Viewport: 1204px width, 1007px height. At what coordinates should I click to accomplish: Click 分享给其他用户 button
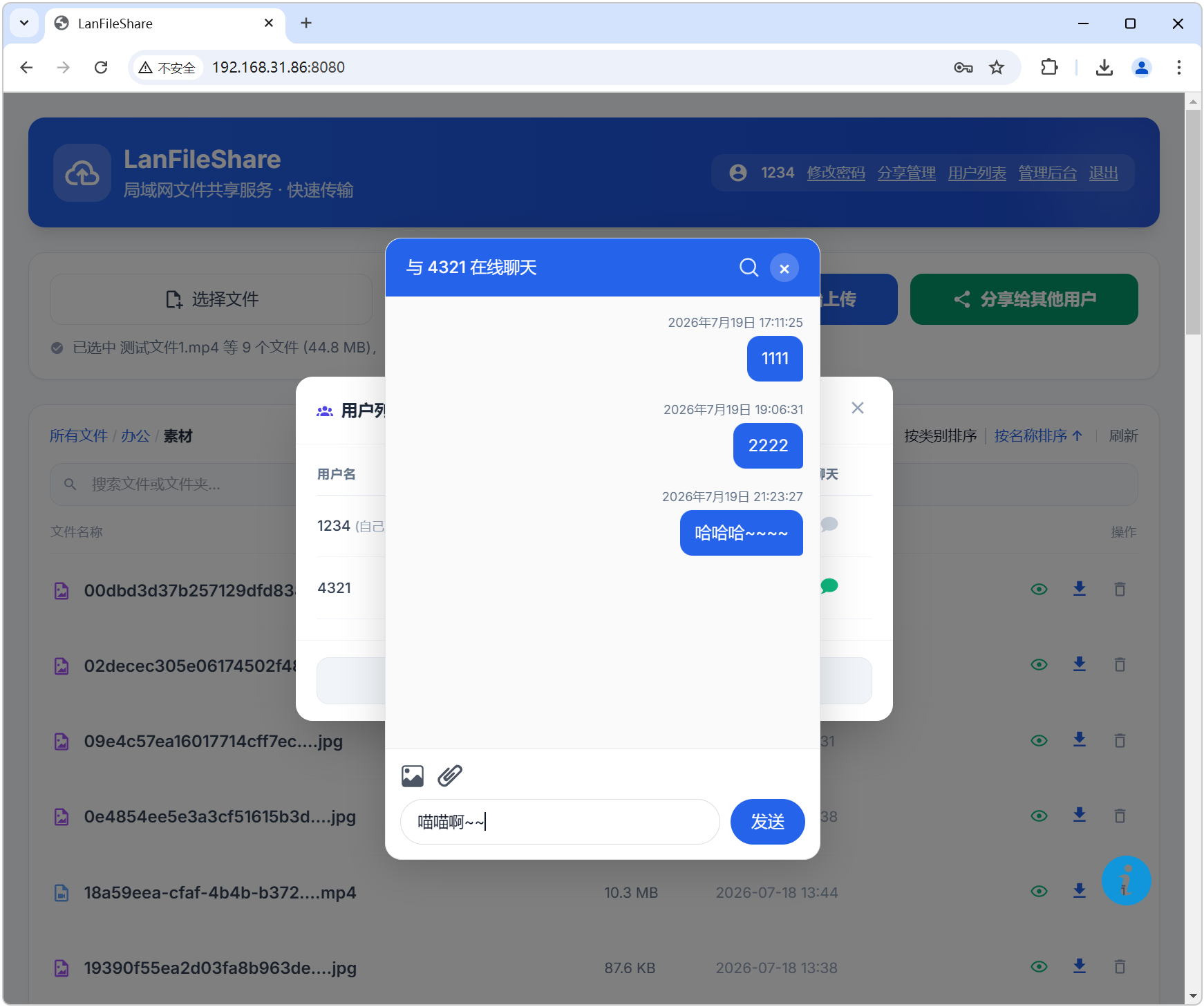1024,299
